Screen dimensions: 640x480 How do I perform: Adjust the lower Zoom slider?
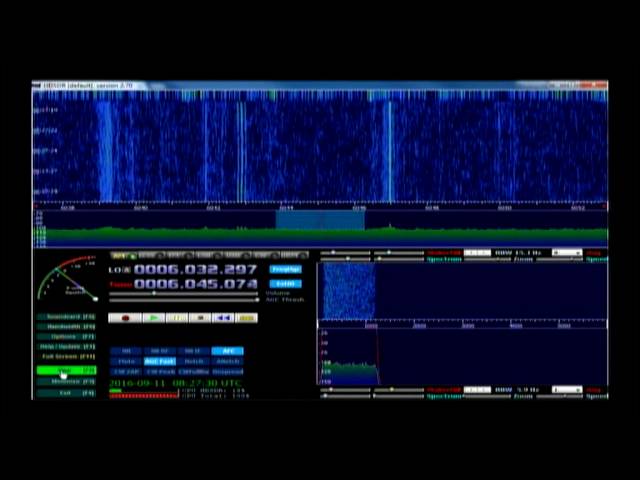pos(487,396)
